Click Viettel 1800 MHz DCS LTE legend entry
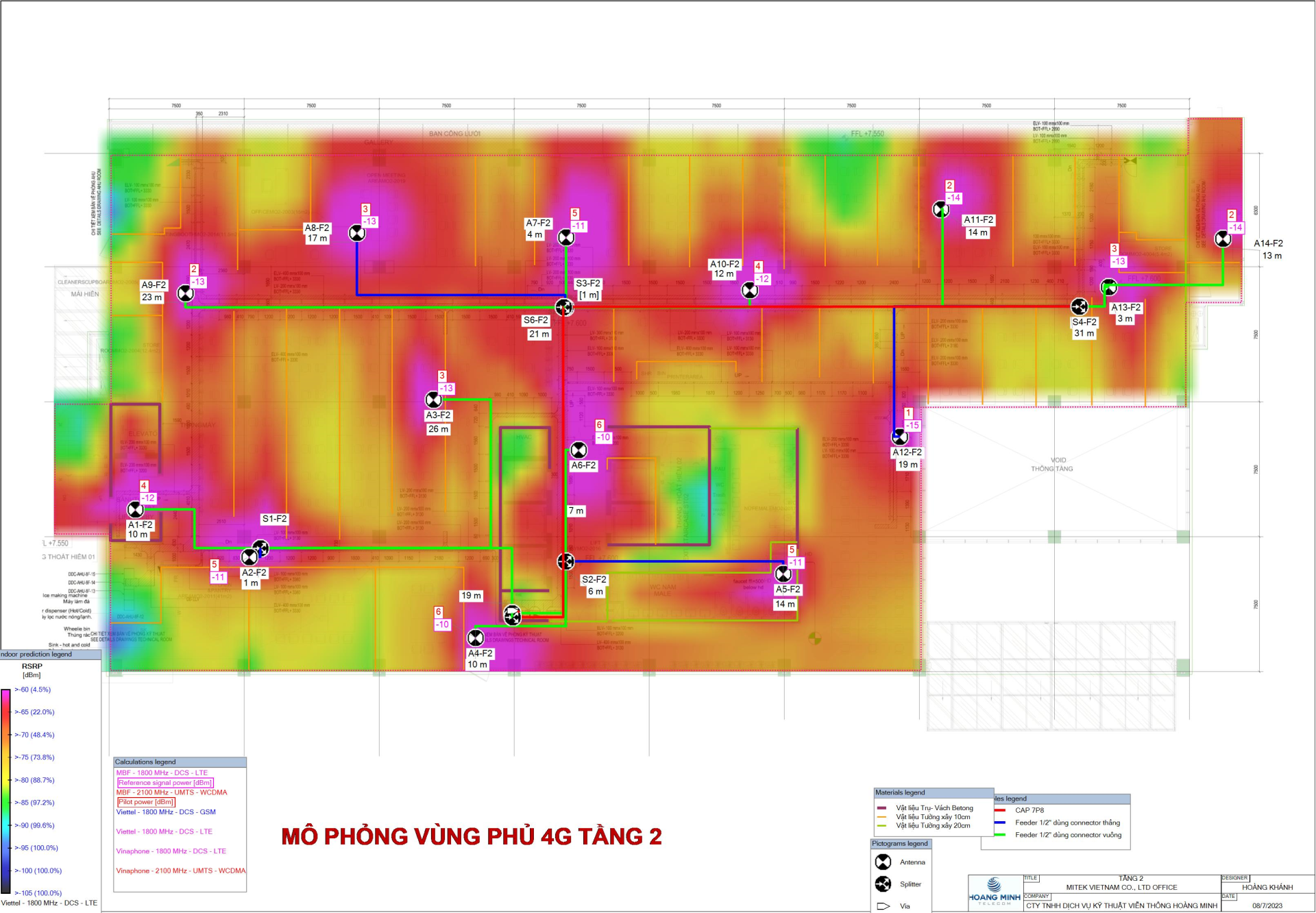 click(164, 831)
